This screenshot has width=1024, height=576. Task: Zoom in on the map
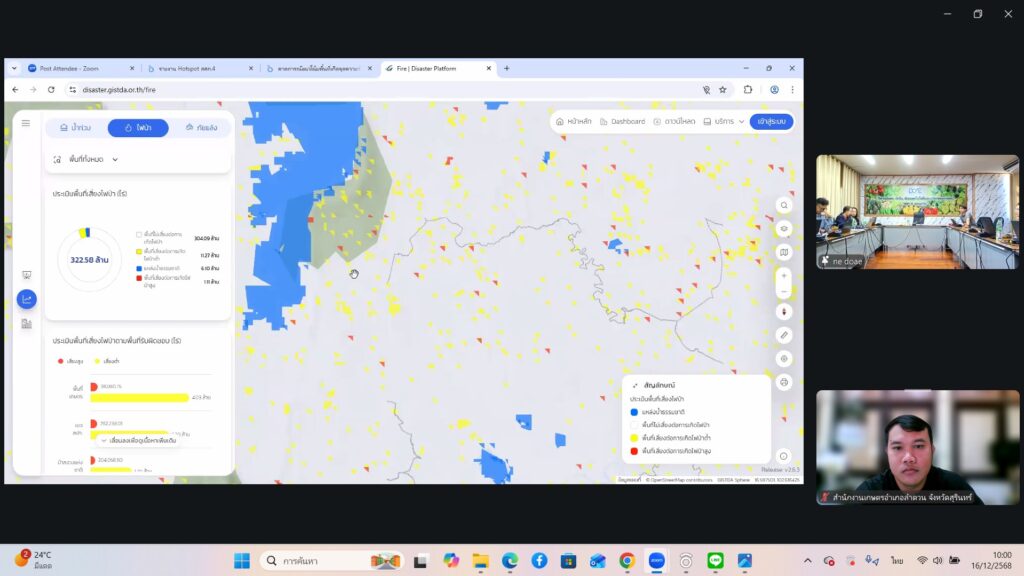[784, 275]
